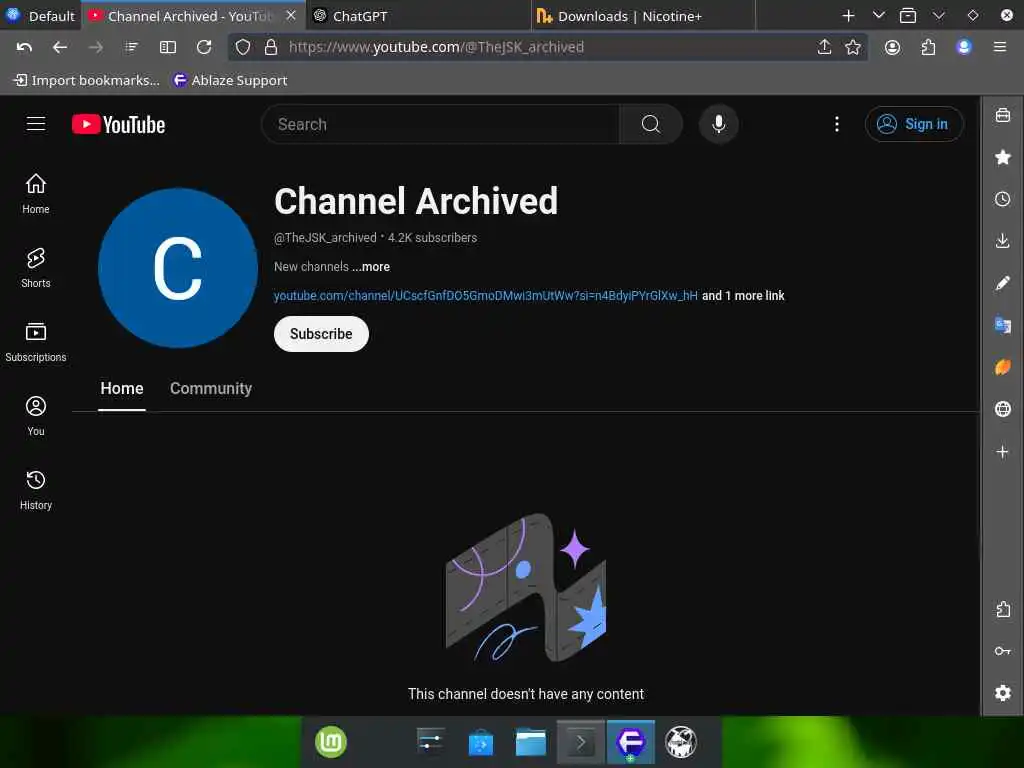The image size is (1024, 768).
Task: Share this page via share icon
Action: (x=824, y=47)
